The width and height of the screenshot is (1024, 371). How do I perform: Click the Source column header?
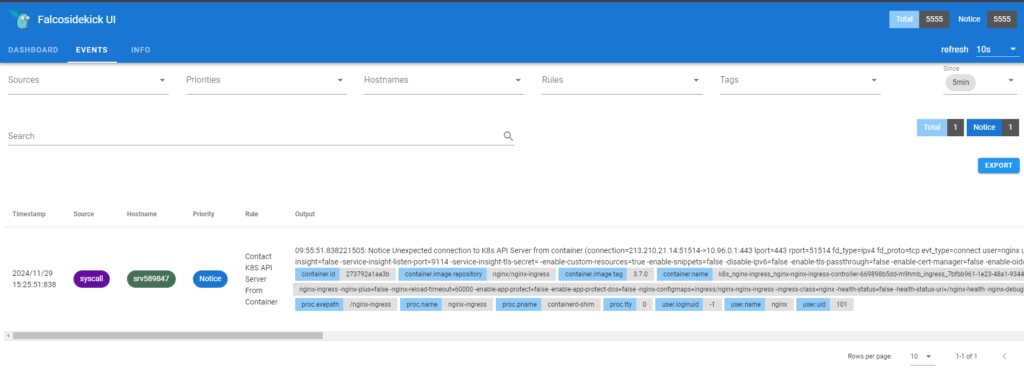coord(84,214)
